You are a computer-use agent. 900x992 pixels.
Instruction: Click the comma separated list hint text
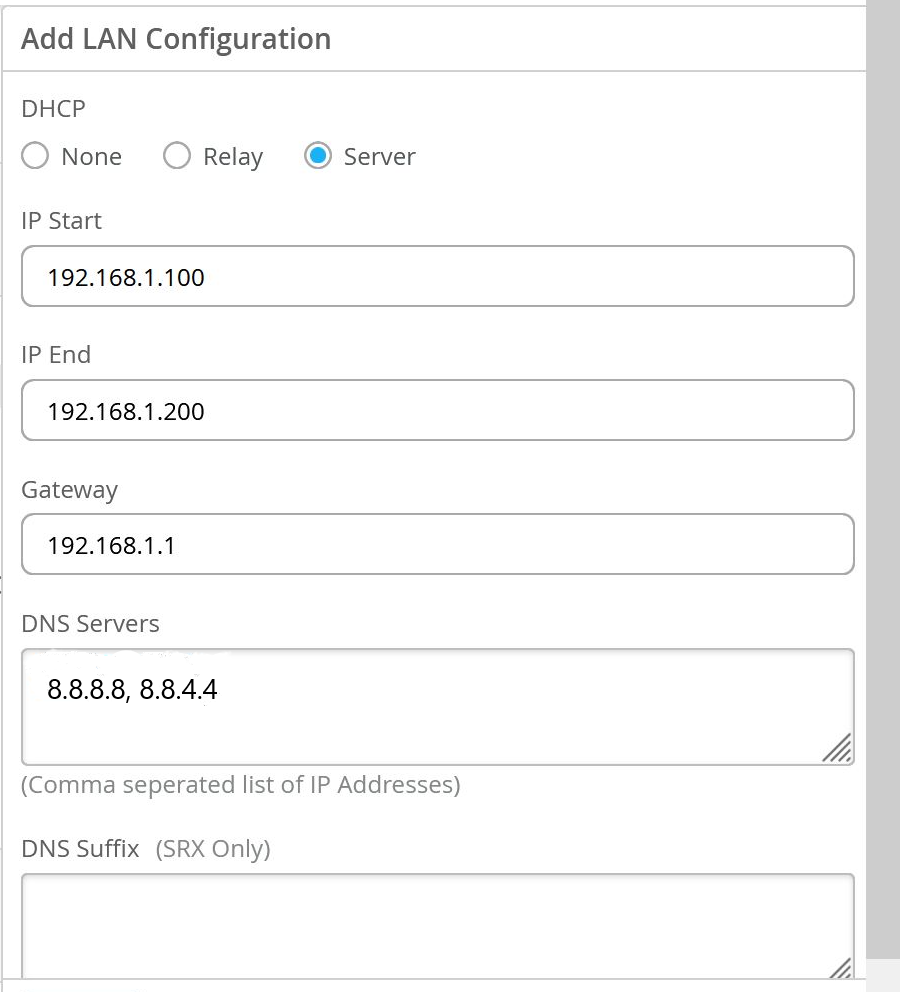[x=241, y=785]
